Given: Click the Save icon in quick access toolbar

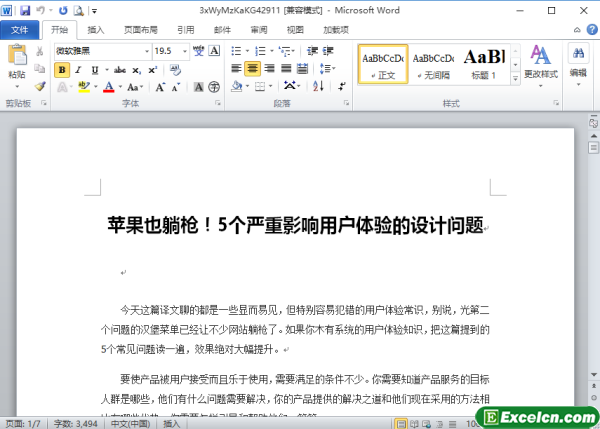Looking at the screenshot, I should coord(25,10).
